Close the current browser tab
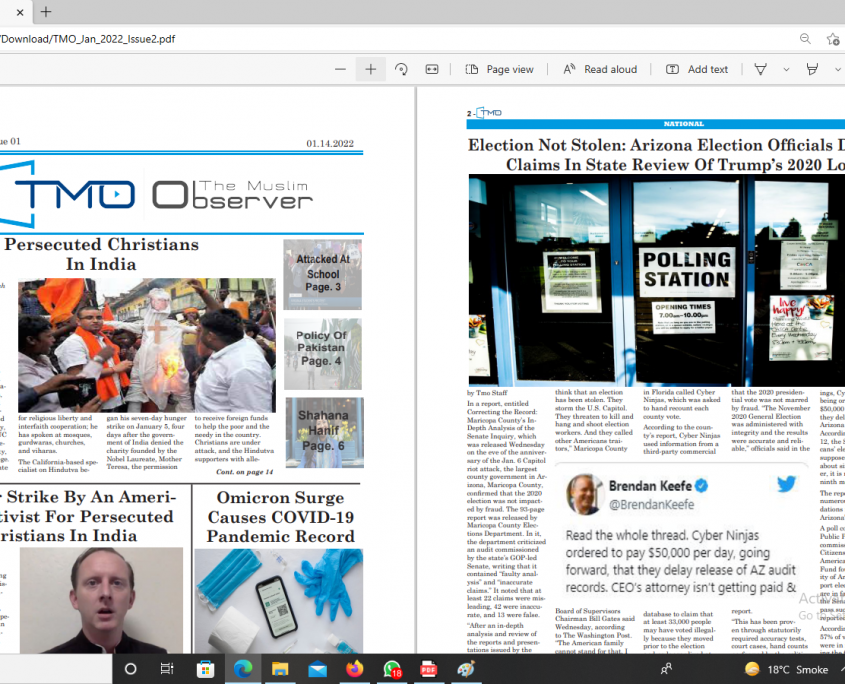 (x=20, y=12)
